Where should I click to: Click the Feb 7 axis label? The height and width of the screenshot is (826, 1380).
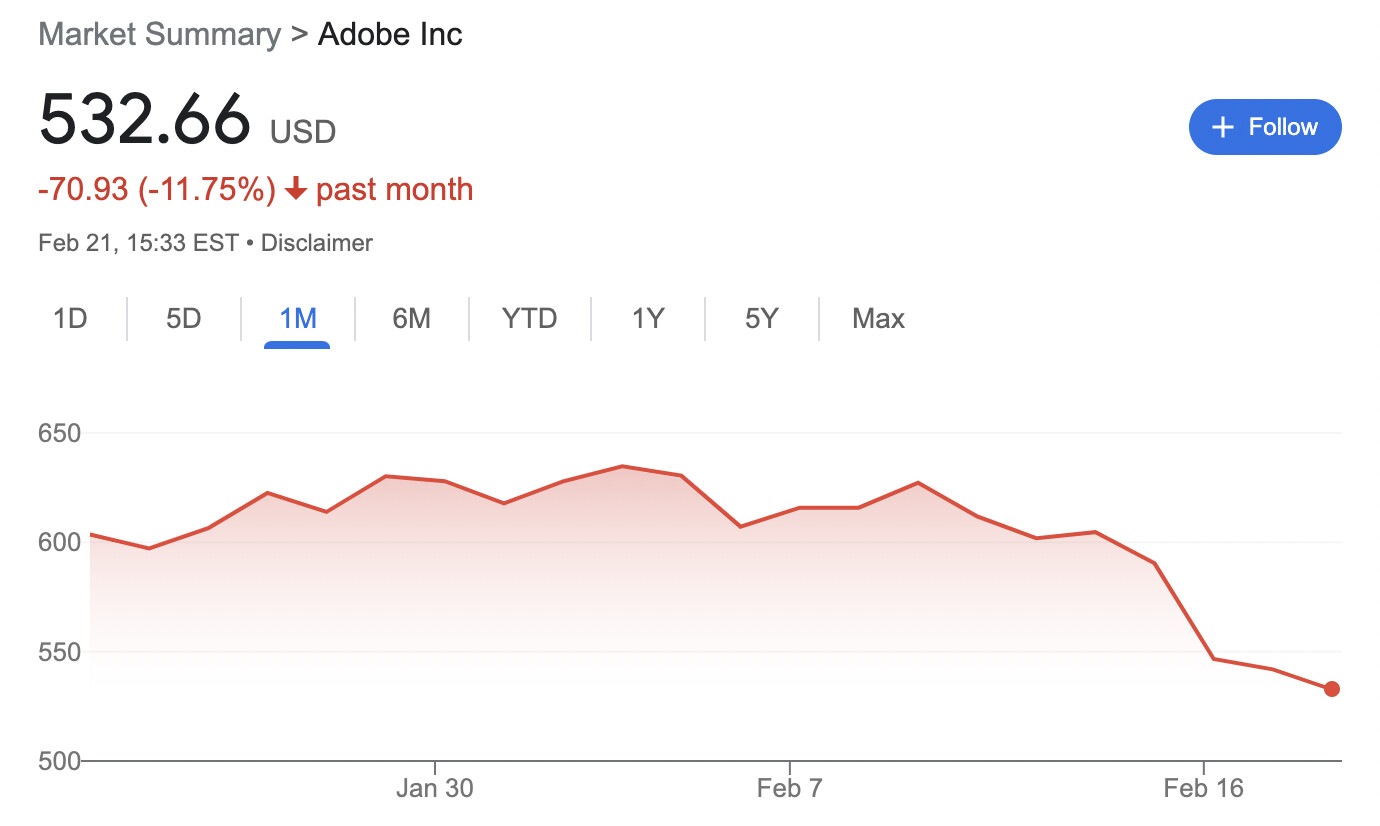(x=790, y=788)
